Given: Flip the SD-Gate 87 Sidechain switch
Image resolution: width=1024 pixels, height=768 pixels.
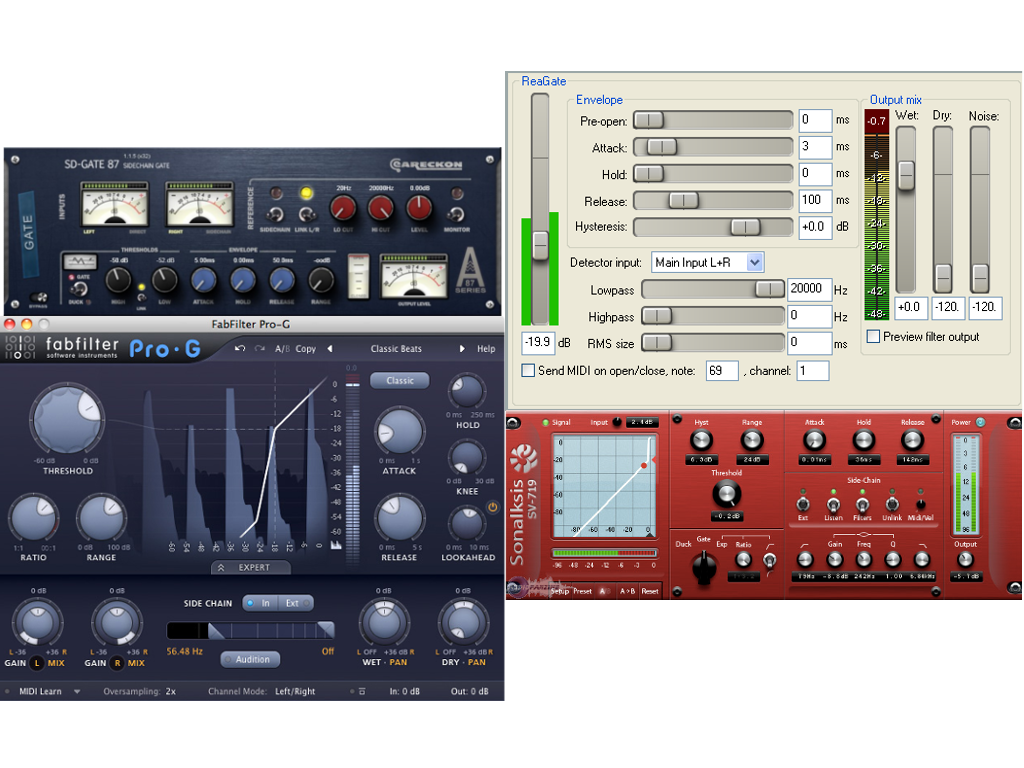Looking at the screenshot, I should (x=275, y=214).
